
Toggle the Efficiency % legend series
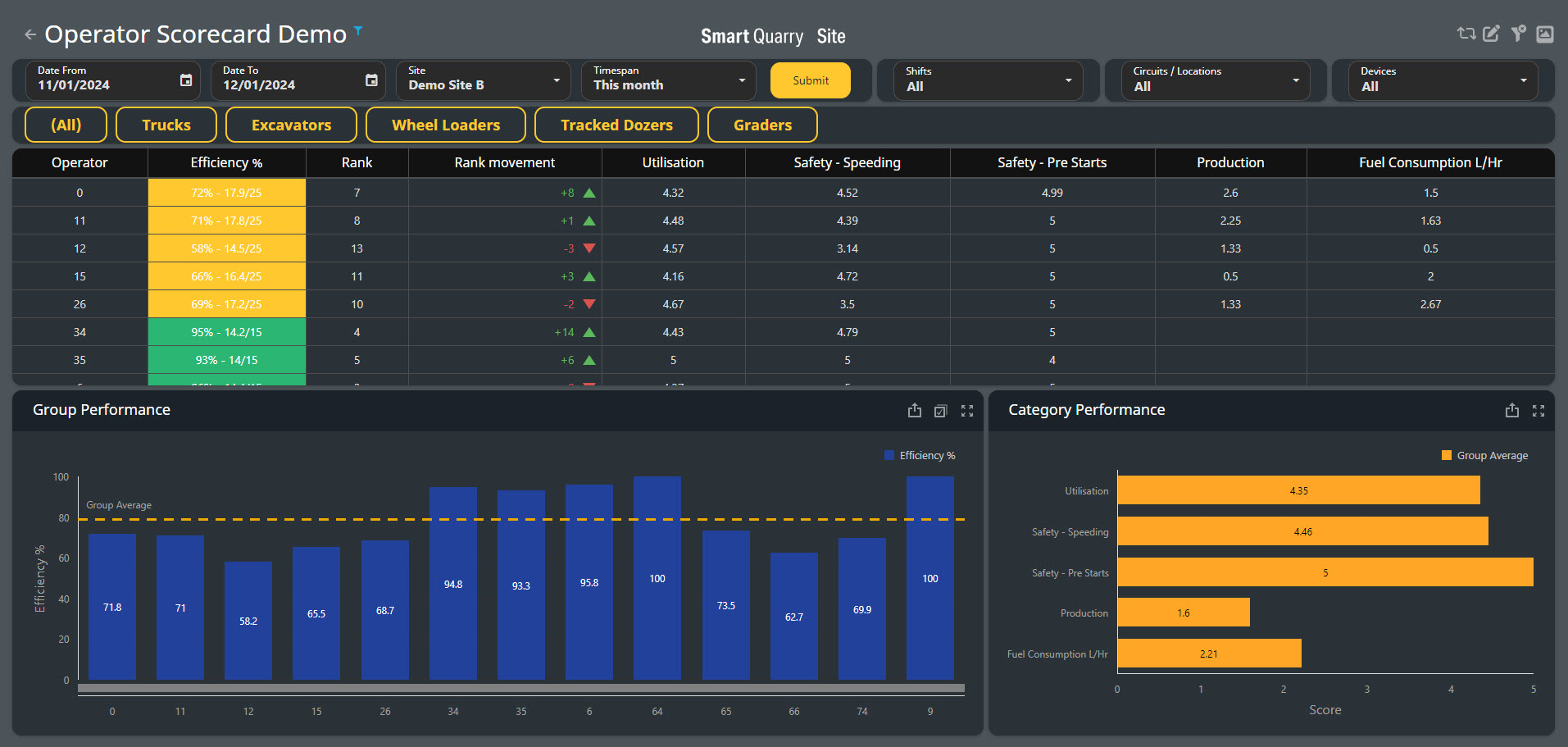tap(920, 456)
